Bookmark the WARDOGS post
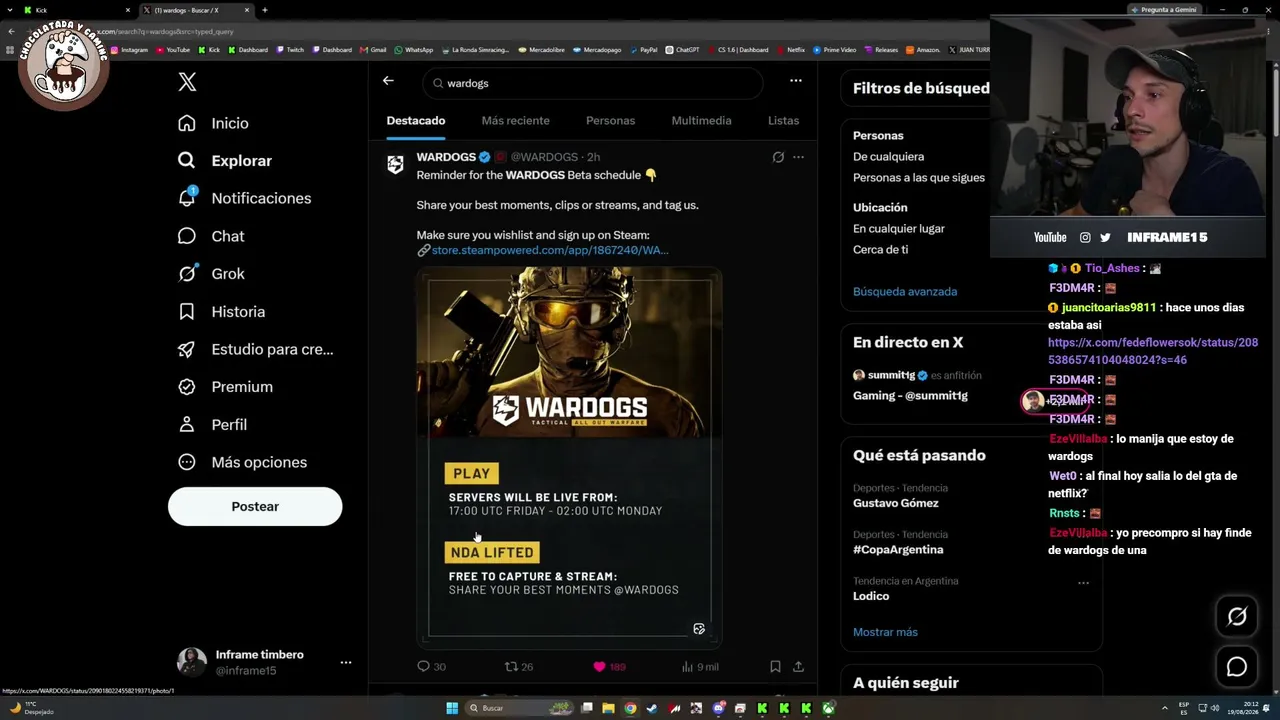 [x=775, y=666]
